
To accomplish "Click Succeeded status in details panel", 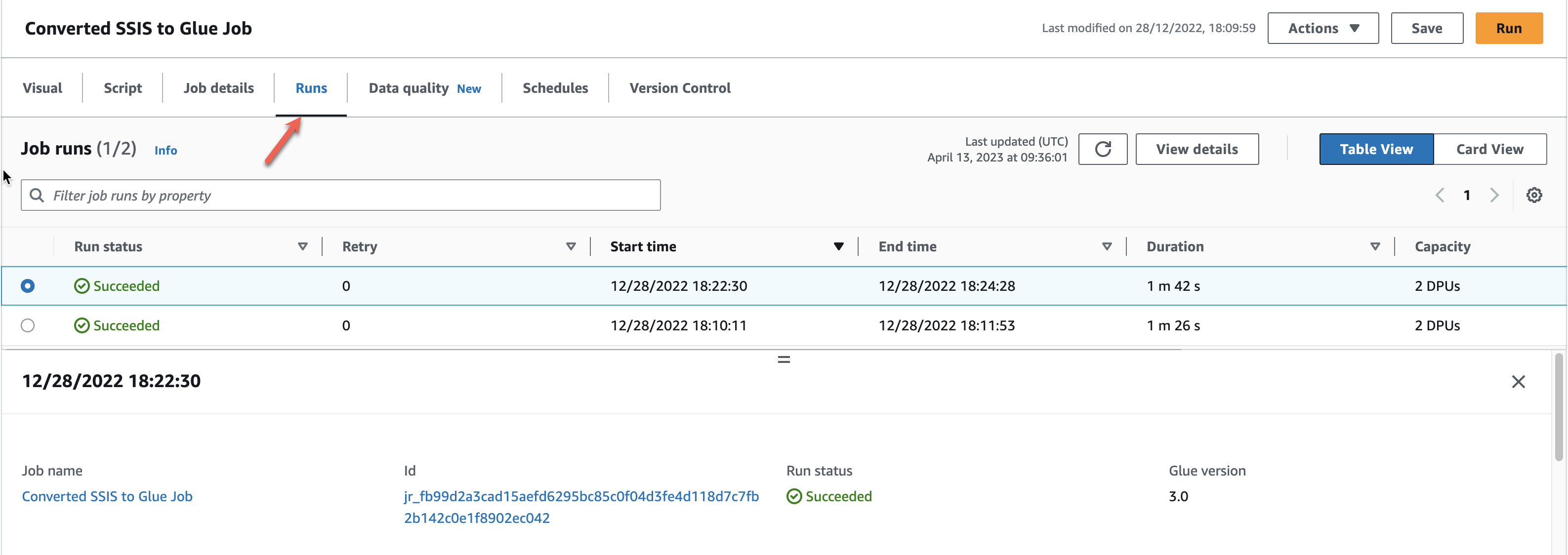I will tap(829, 497).
